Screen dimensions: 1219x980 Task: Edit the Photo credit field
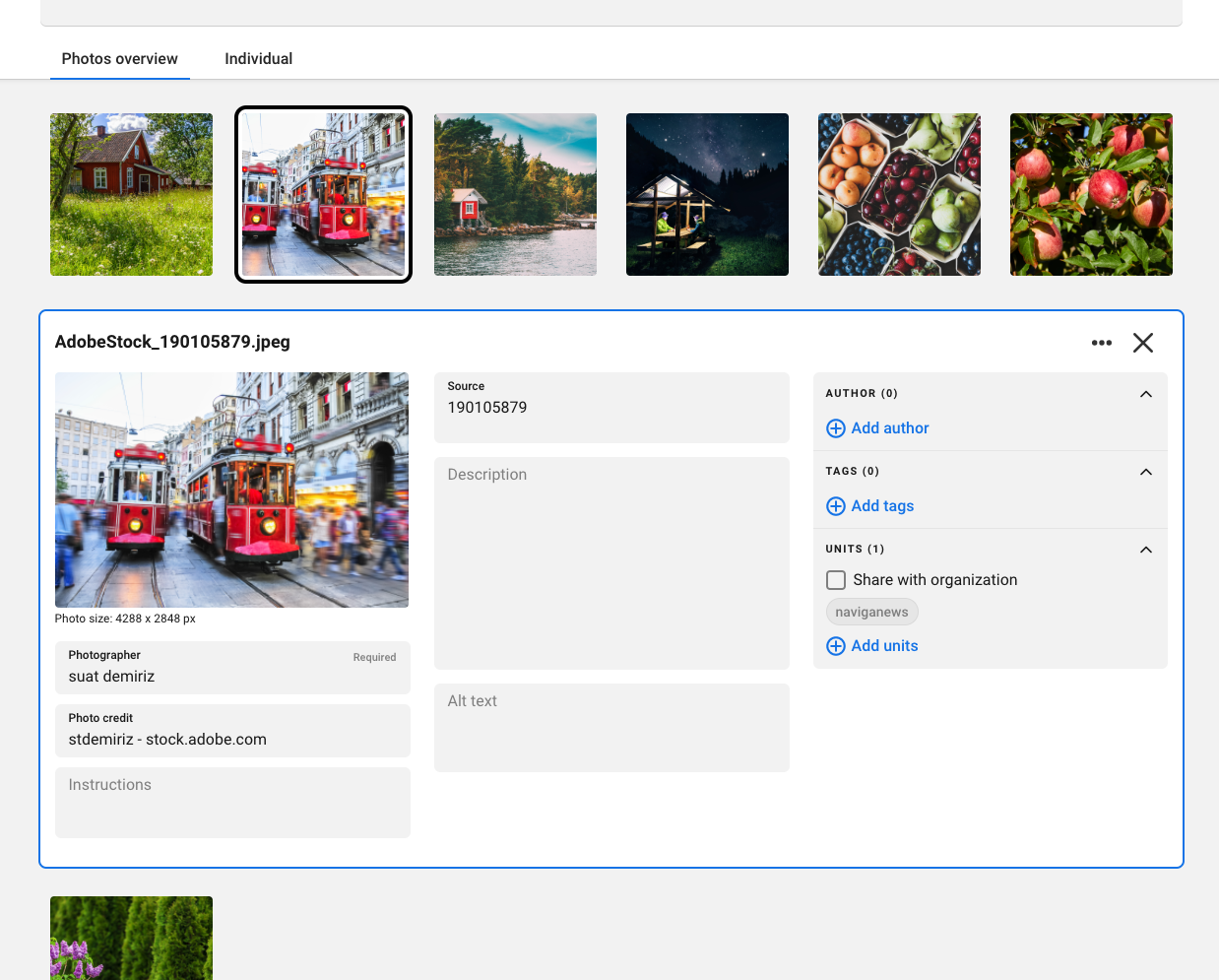[x=233, y=731]
